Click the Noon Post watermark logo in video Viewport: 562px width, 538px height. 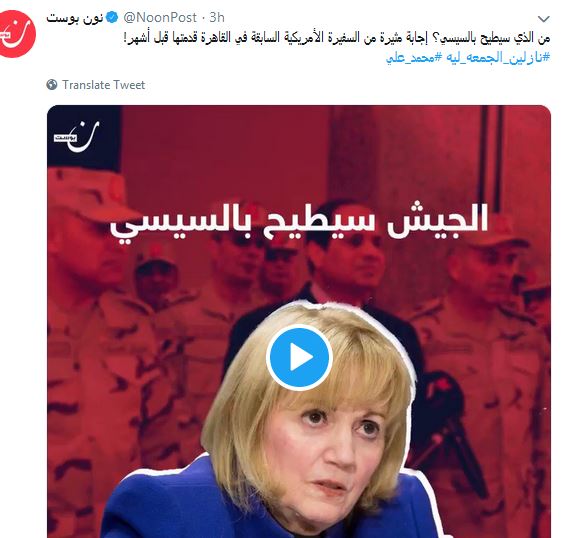(77, 137)
